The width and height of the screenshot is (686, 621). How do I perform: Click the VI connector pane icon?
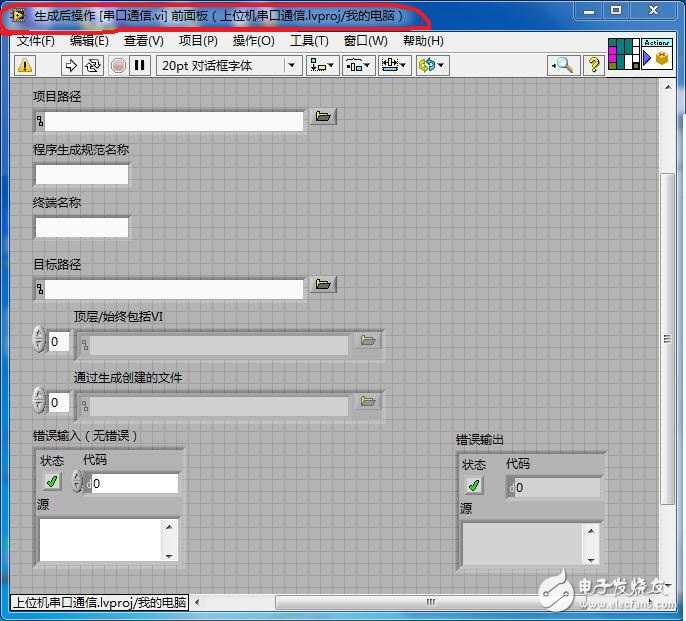[x=624, y=54]
